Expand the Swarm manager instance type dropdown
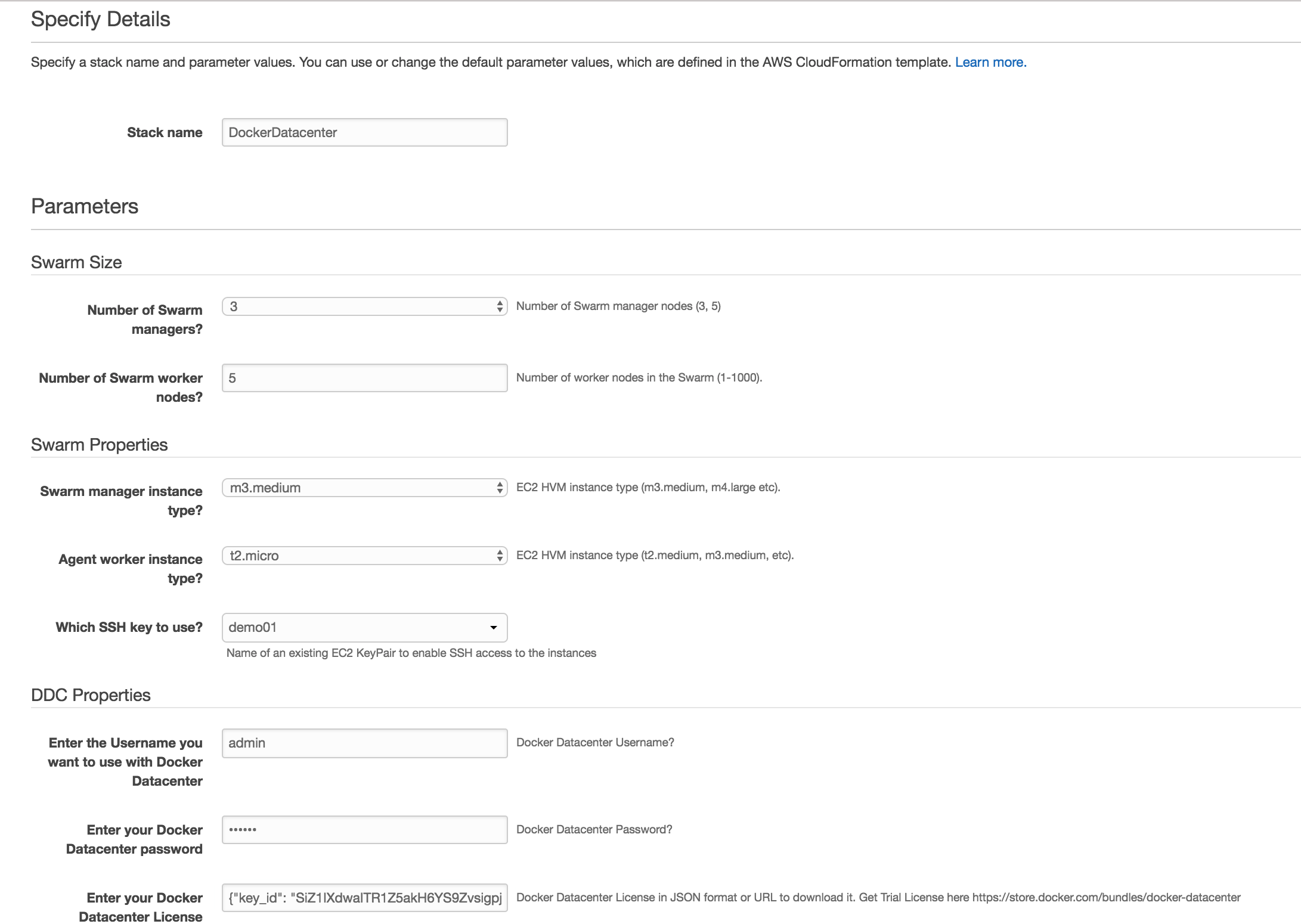The height and width of the screenshot is (924, 1301). pos(364,488)
